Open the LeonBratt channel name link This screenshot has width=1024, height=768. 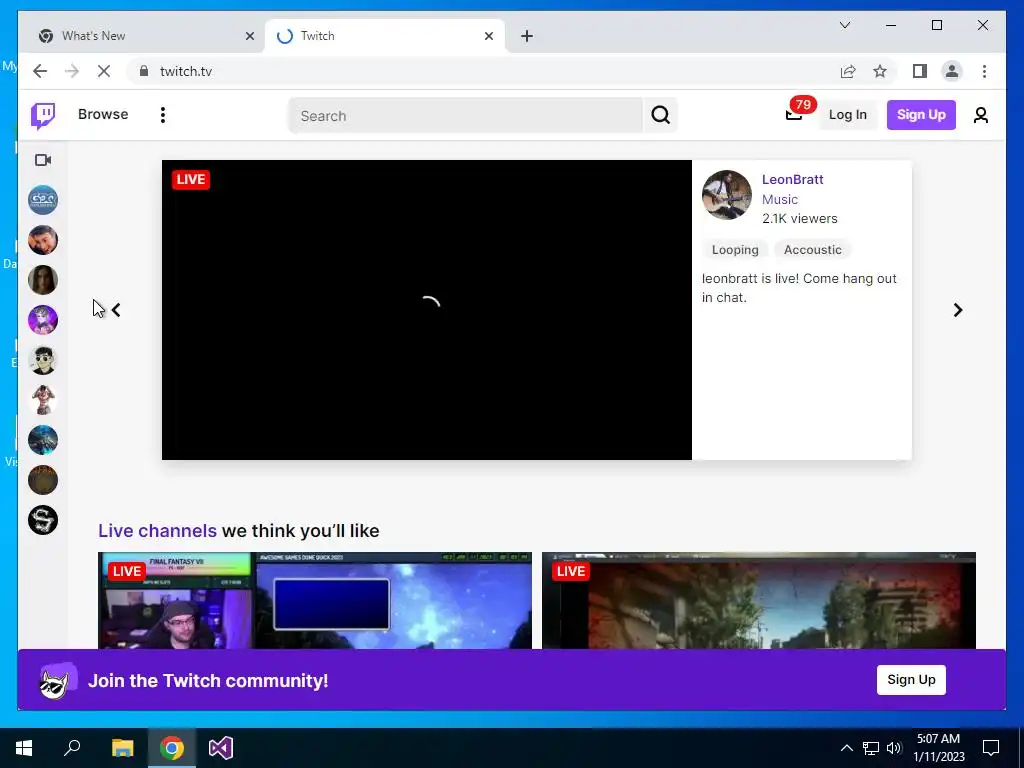pyautogui.click(x=792, y=180)
